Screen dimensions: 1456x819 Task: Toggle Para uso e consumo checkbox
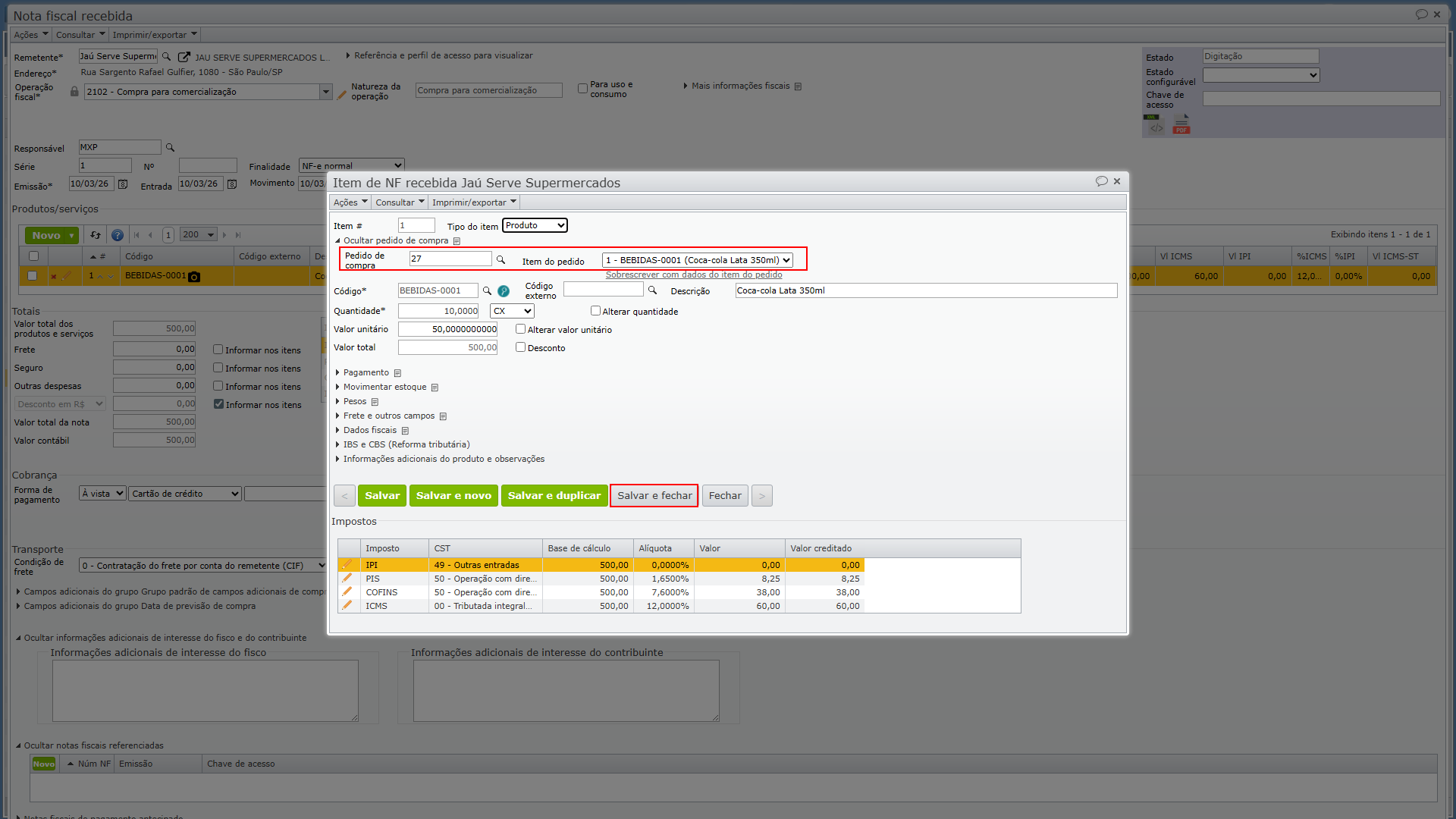pos(582,89)
